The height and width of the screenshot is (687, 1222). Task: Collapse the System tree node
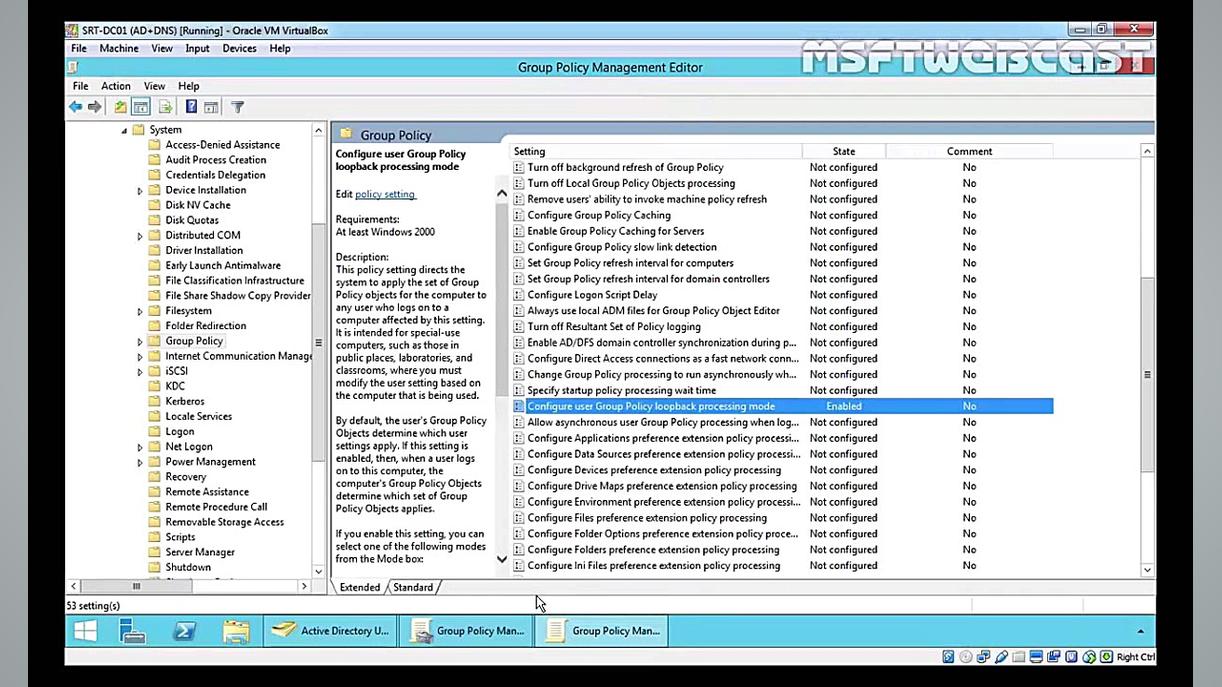(125, 130)
